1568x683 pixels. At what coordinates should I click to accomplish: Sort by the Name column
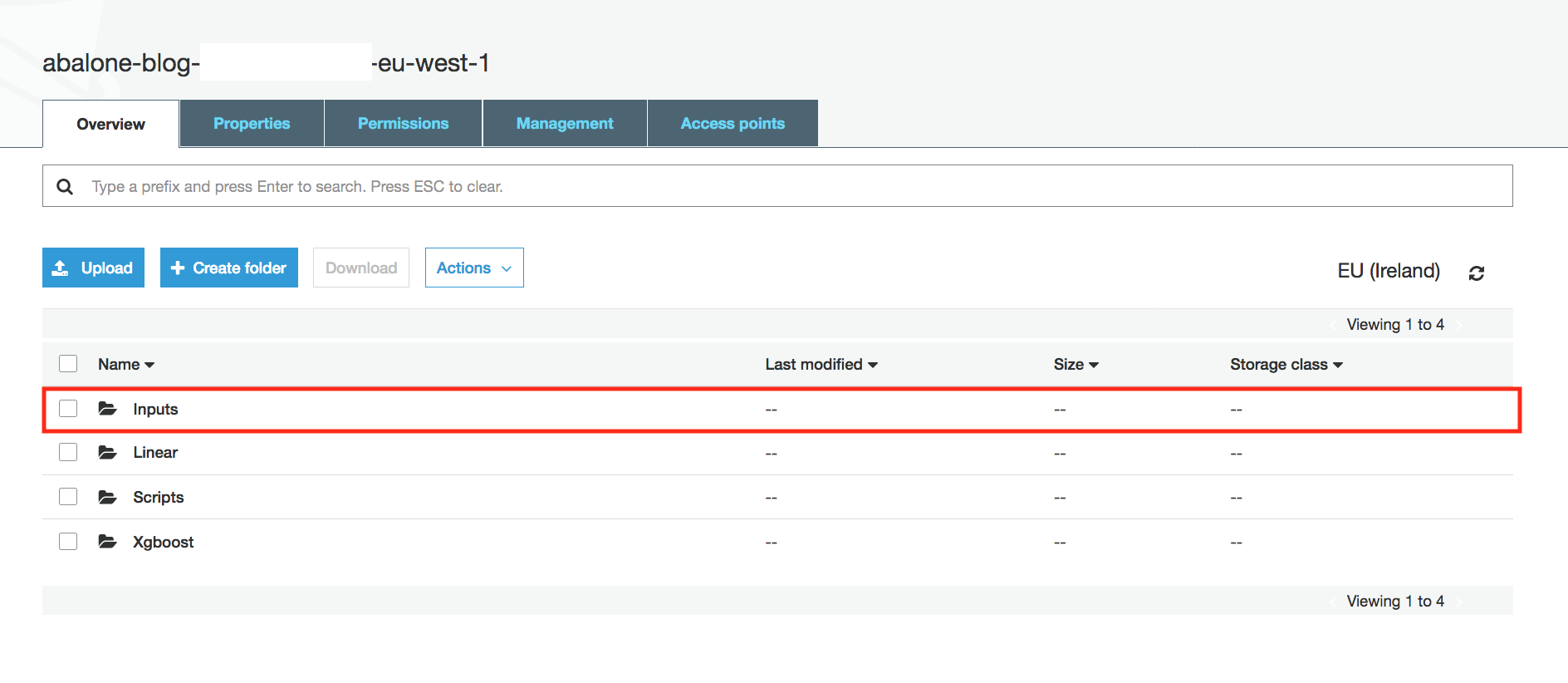pos(126,364)
